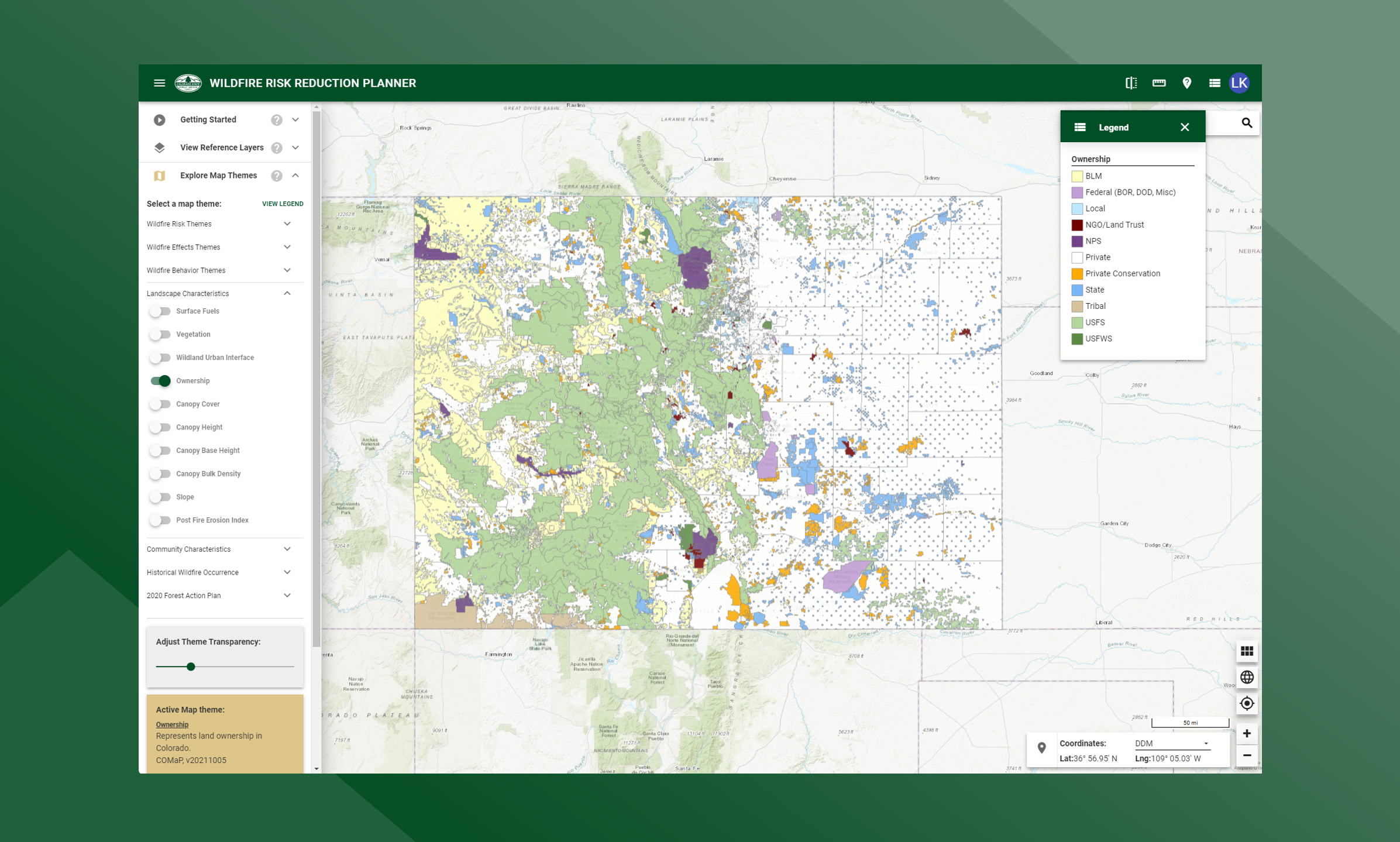
Task: Expand the View Reference Layers section
Action: tap(295, 147)
